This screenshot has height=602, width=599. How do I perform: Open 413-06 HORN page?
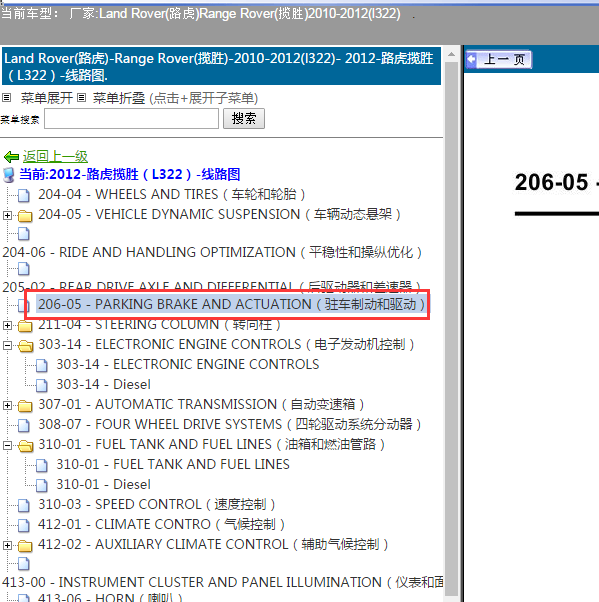[x=110, y=597]
